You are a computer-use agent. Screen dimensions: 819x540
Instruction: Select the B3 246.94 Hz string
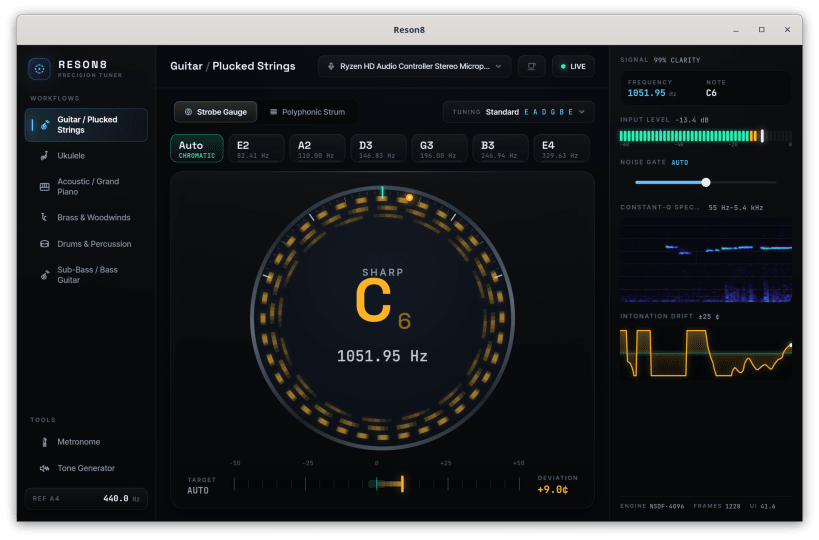501,148
